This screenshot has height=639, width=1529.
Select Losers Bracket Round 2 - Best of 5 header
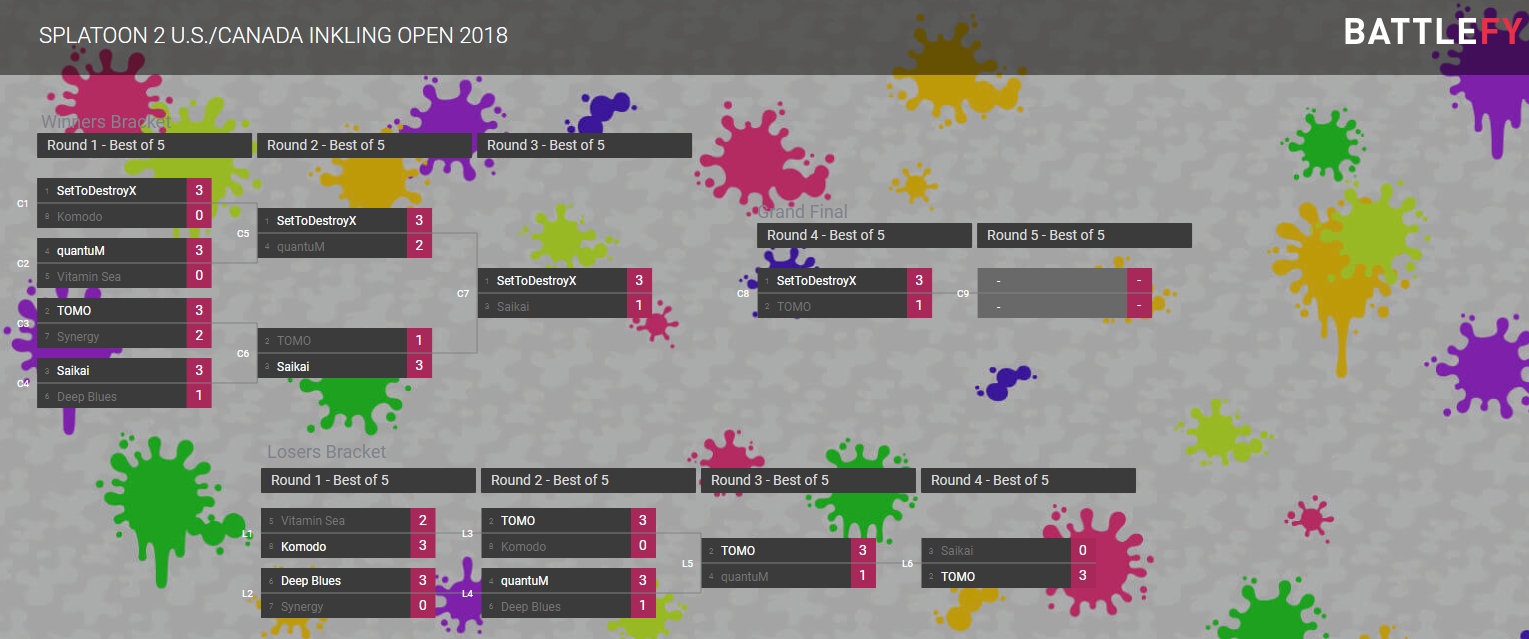pos(588,480)
